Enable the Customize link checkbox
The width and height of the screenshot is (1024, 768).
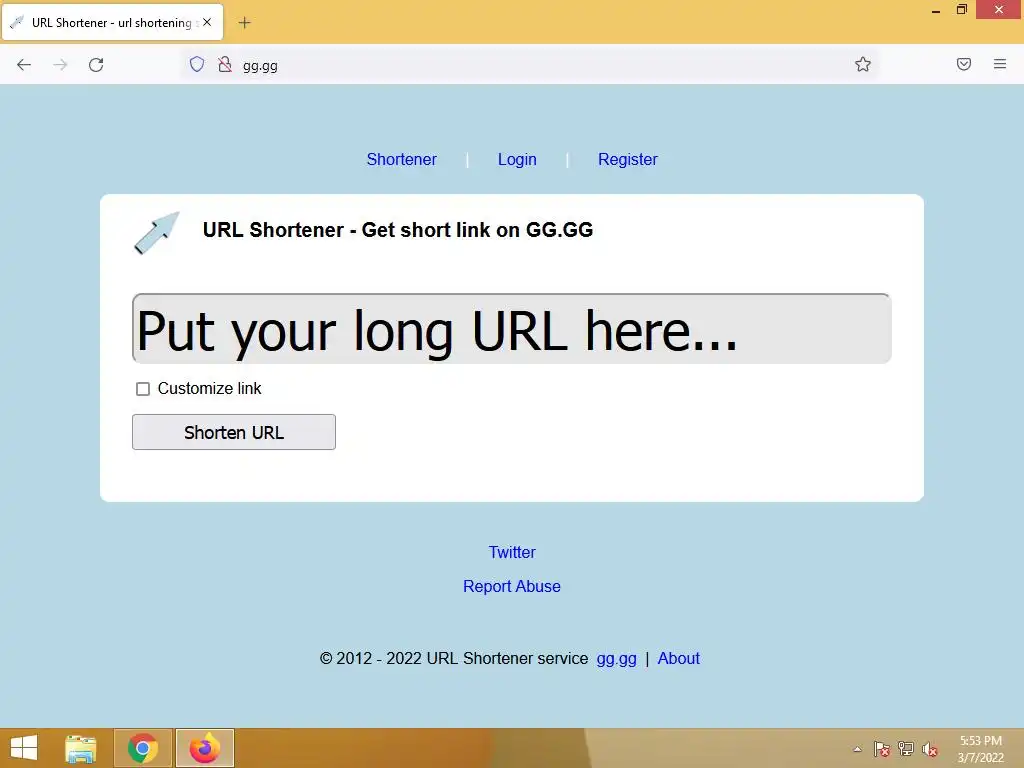[x=143, y=389]
